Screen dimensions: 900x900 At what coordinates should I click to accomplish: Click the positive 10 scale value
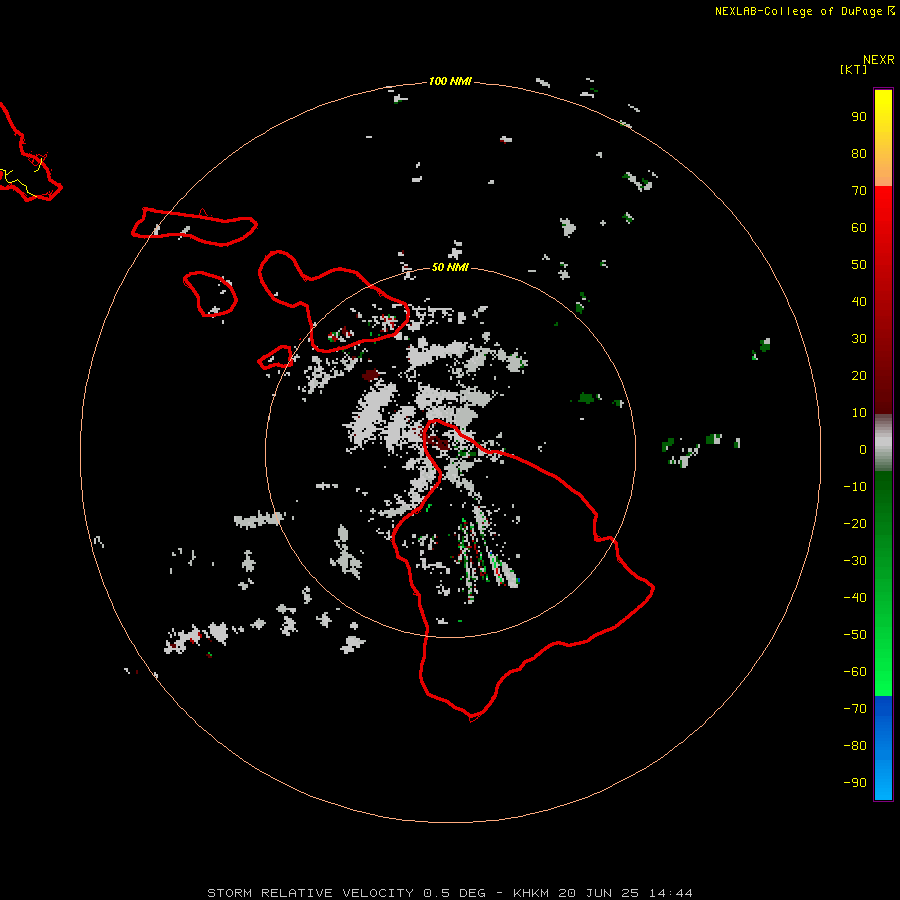click(859, 413)
